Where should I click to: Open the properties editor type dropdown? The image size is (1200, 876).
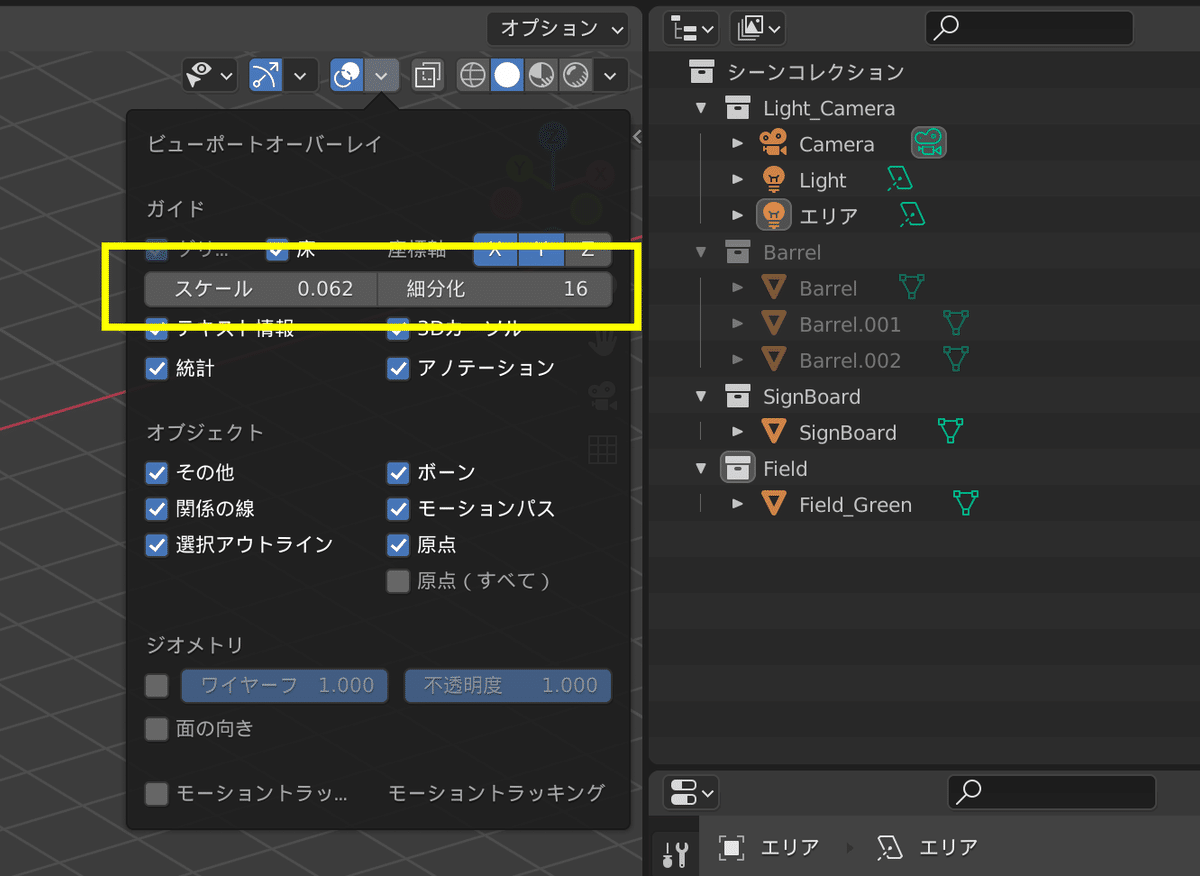691,793
